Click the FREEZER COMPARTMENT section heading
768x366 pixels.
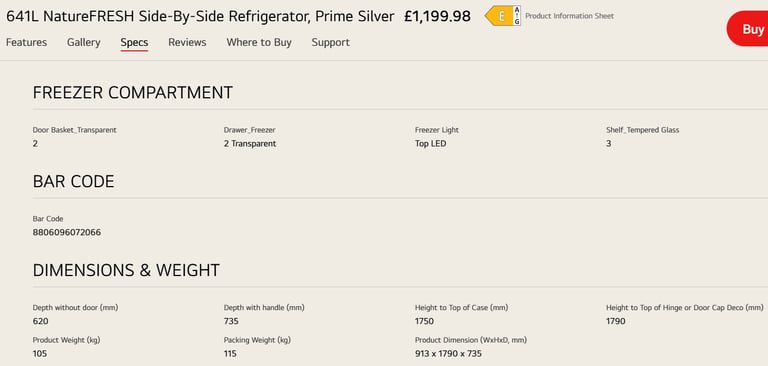point(133,93)
